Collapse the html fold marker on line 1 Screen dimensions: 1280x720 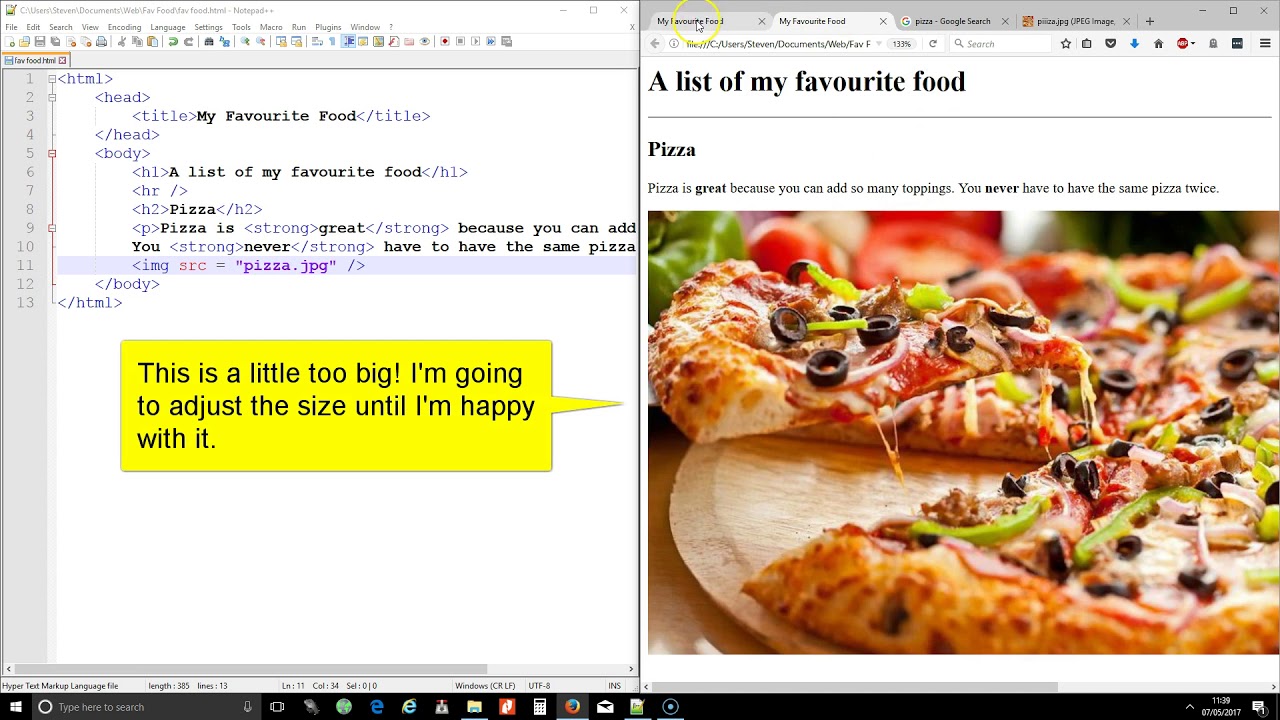click(52, 79)
